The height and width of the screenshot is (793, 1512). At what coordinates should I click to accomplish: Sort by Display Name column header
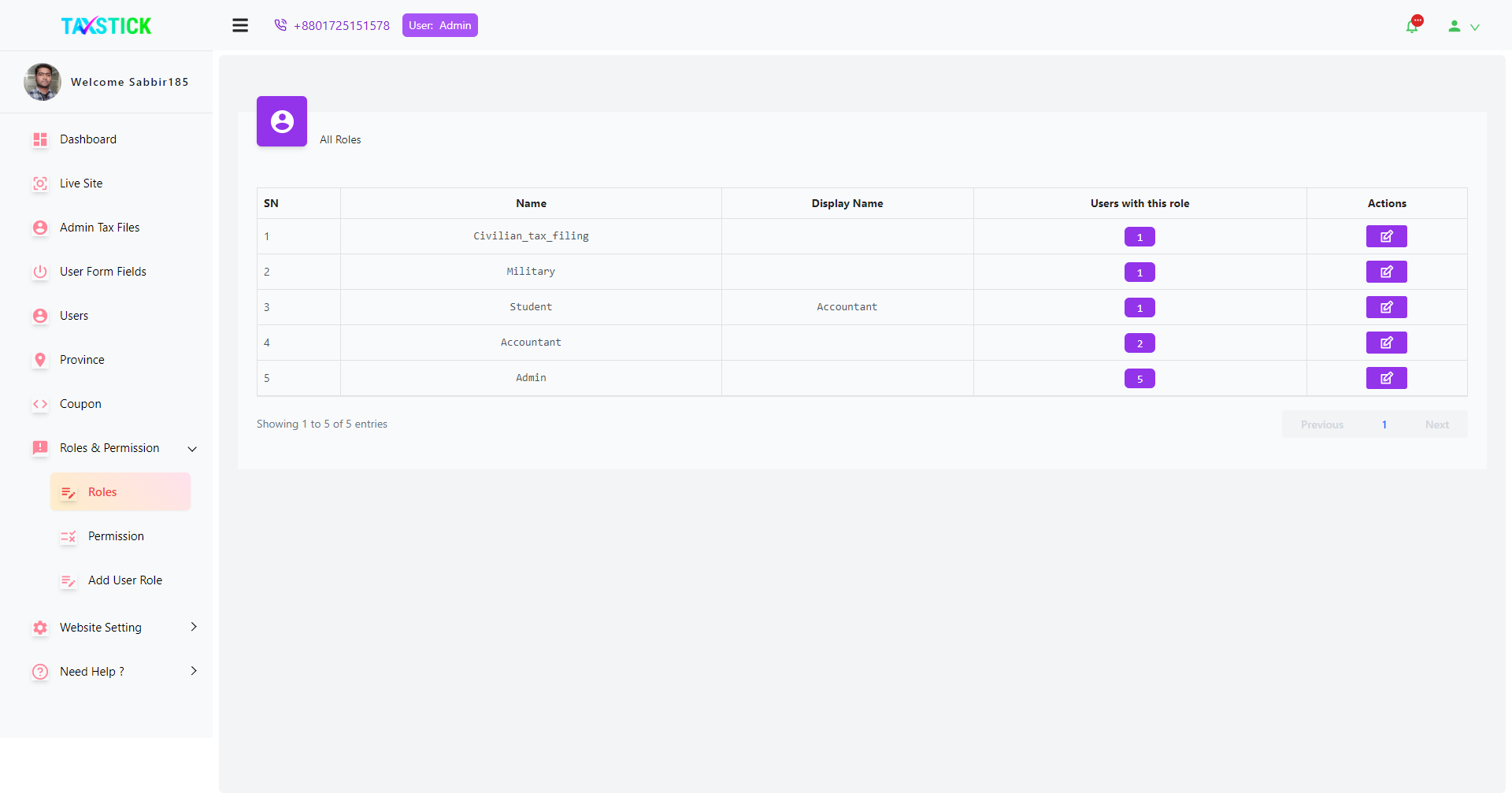(x=847, y=203)
